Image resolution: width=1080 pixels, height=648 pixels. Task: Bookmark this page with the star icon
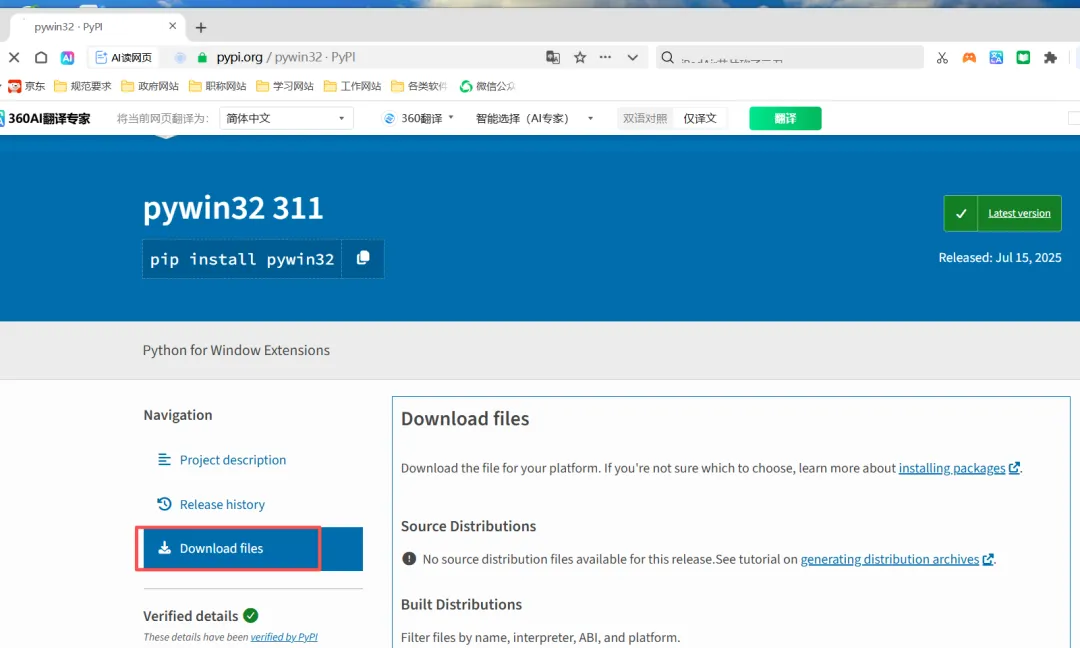click(x=580, y=57)
